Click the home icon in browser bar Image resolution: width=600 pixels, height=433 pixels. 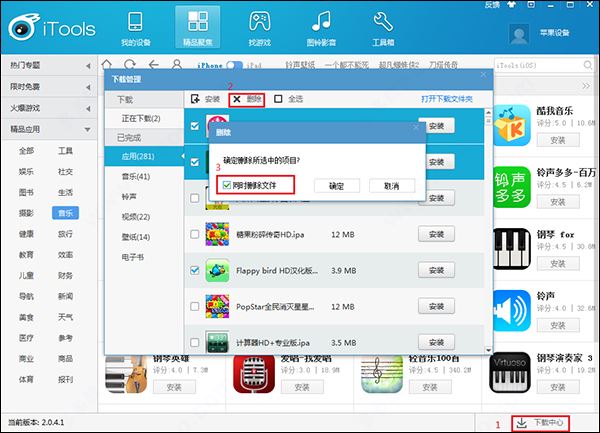click(107, 64)
